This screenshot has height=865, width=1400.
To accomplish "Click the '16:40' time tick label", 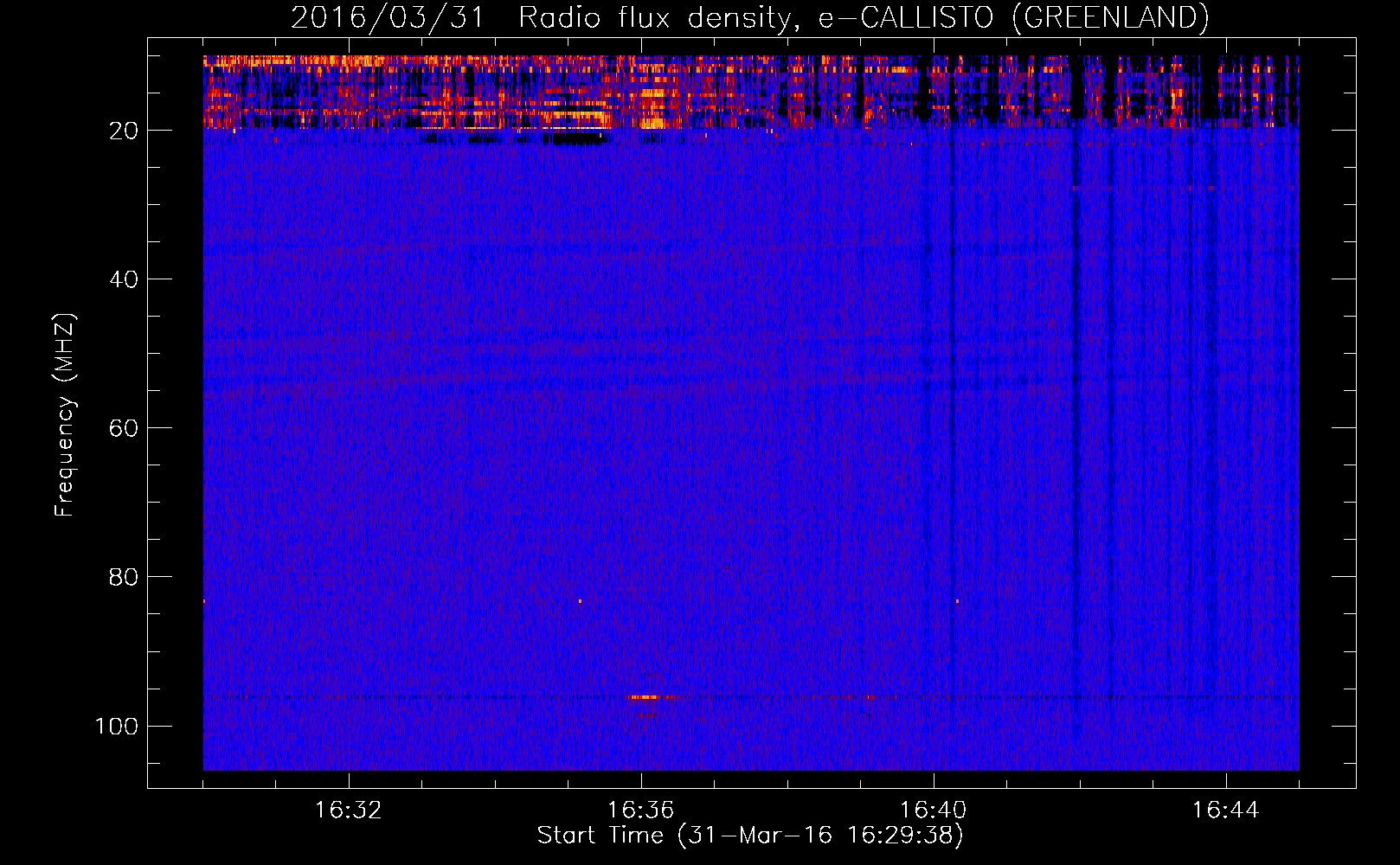I will (x=934, y=811).
